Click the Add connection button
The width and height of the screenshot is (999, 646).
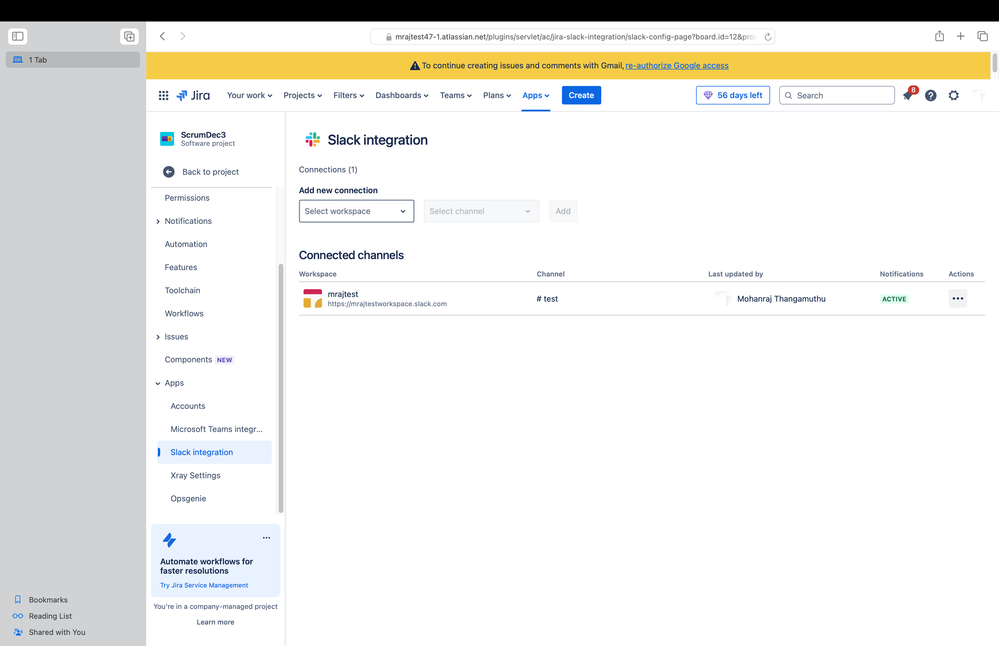[x=563, y=211]
